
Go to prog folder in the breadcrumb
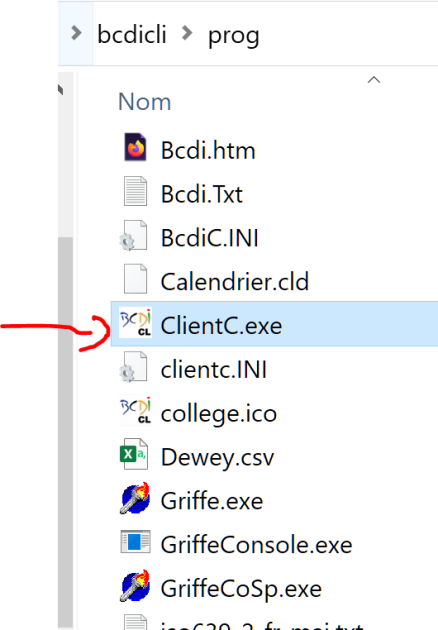[x=233, y=36]
